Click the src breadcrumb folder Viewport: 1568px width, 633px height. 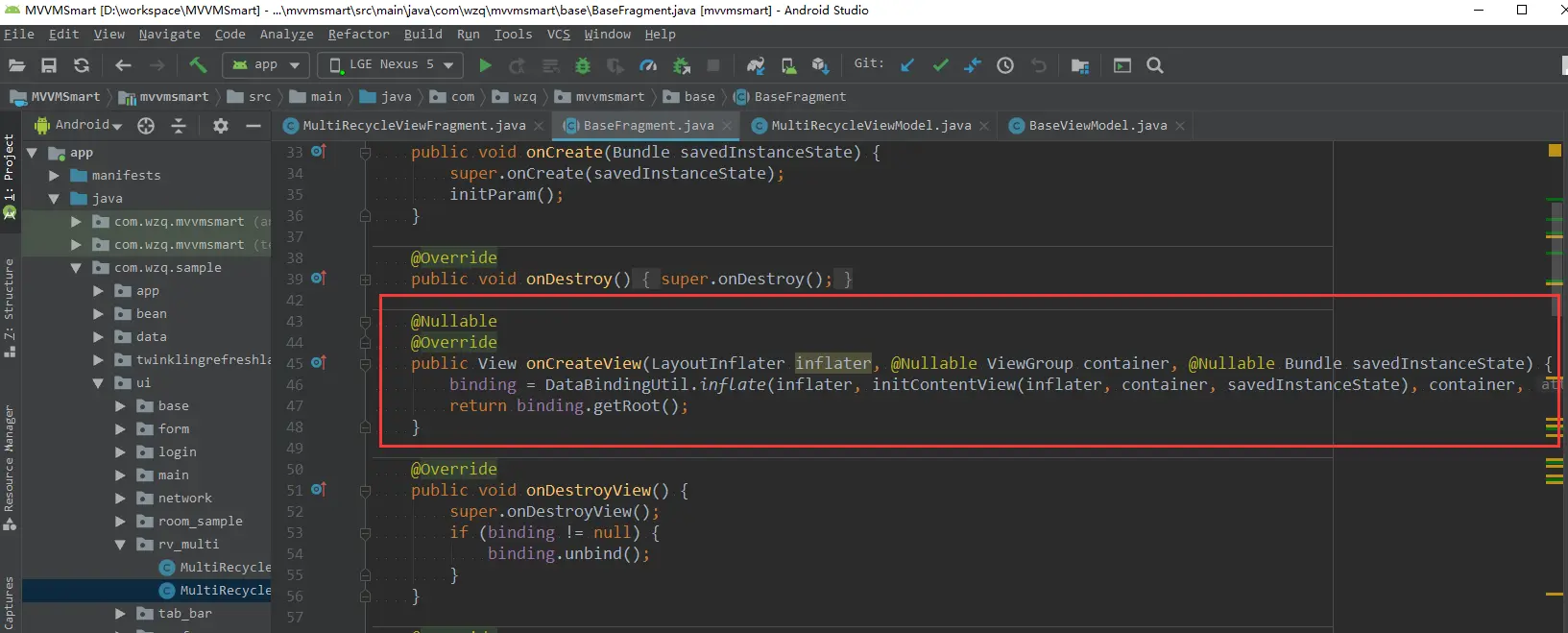[x=249, y=97]
